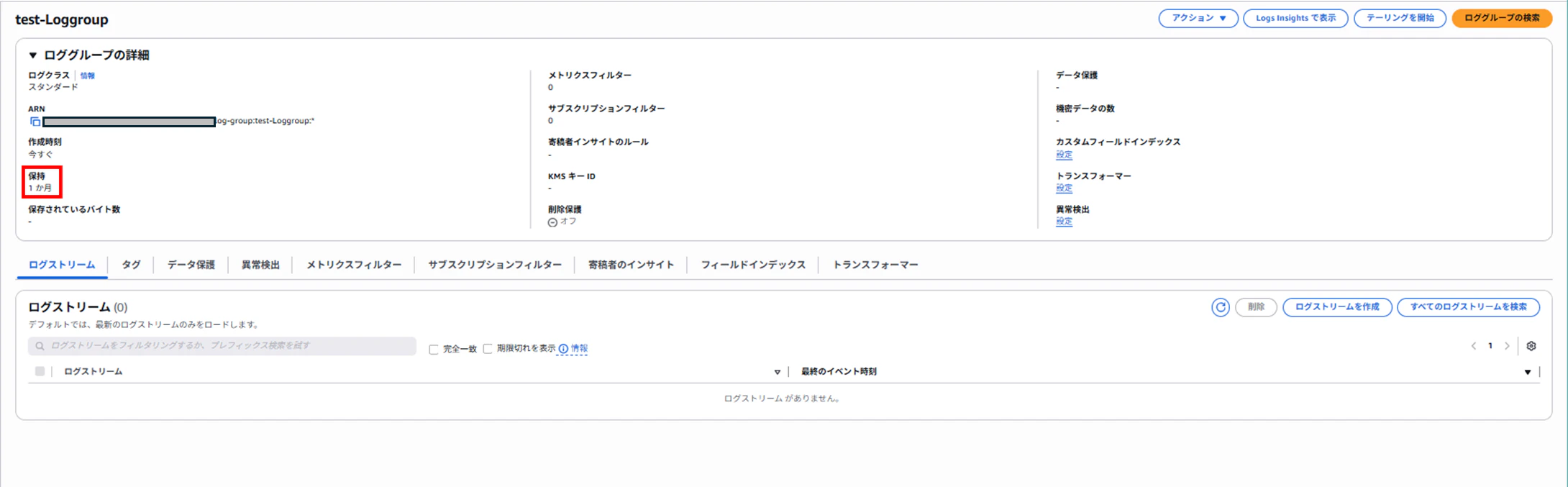Viewport: 1568px width, 487px height.
Task: Click the search magnifier icon in filter box
Action: 40,346
